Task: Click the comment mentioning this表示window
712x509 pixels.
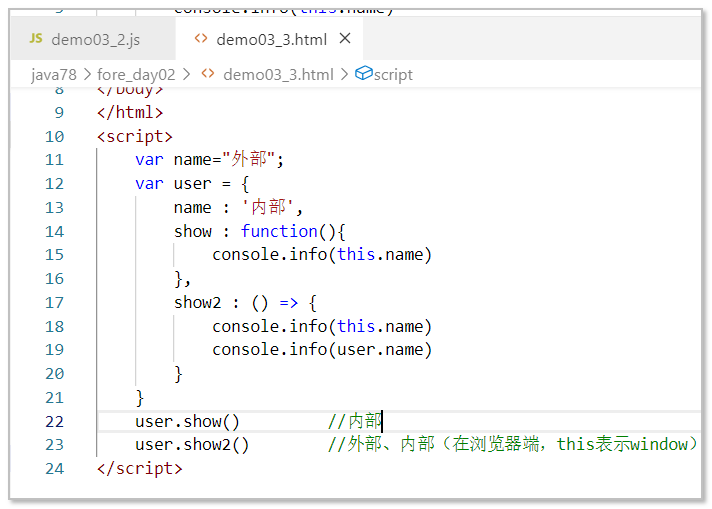Action: tap(513, 444)
